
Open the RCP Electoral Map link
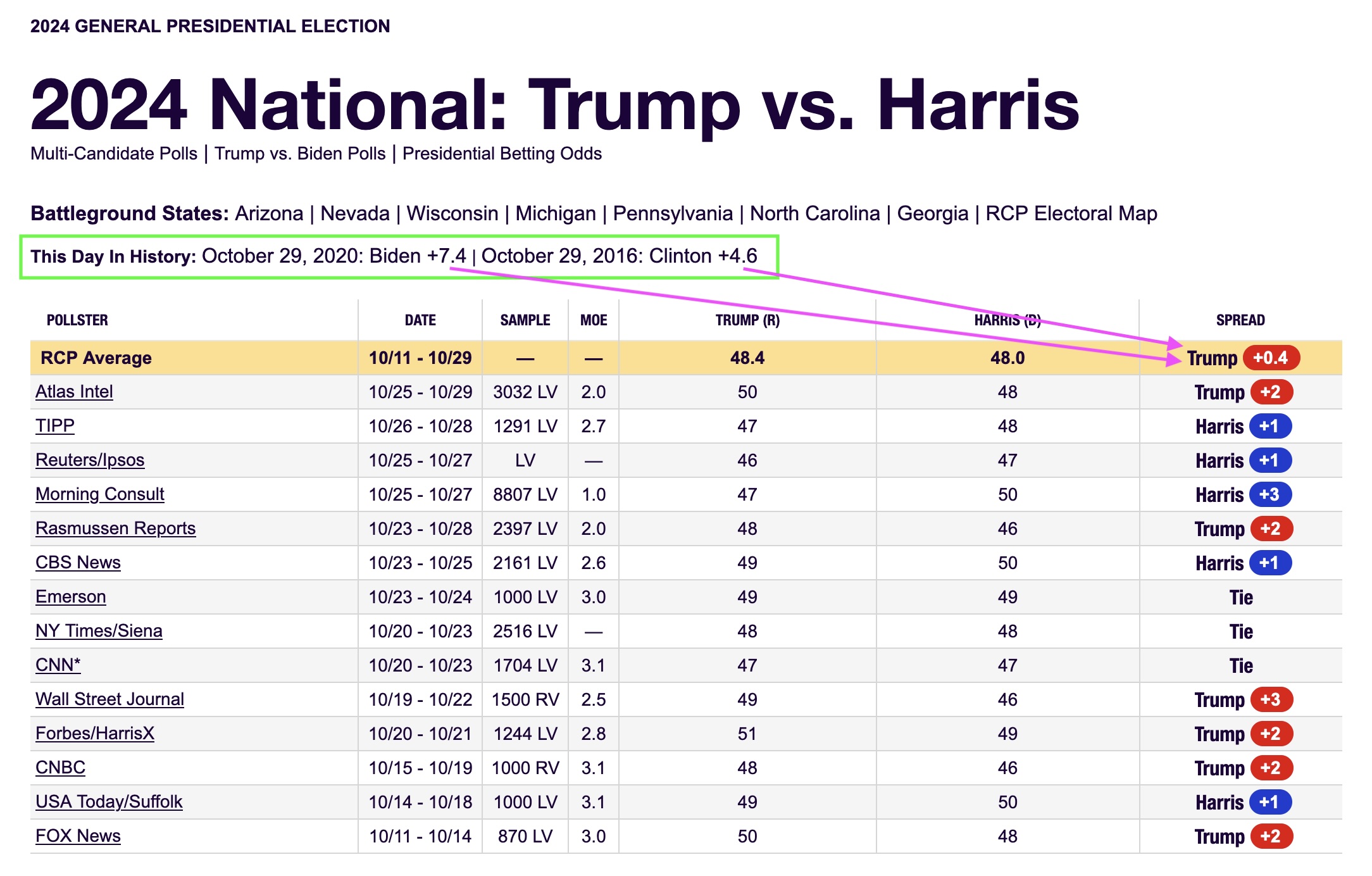pos(1071,213)
